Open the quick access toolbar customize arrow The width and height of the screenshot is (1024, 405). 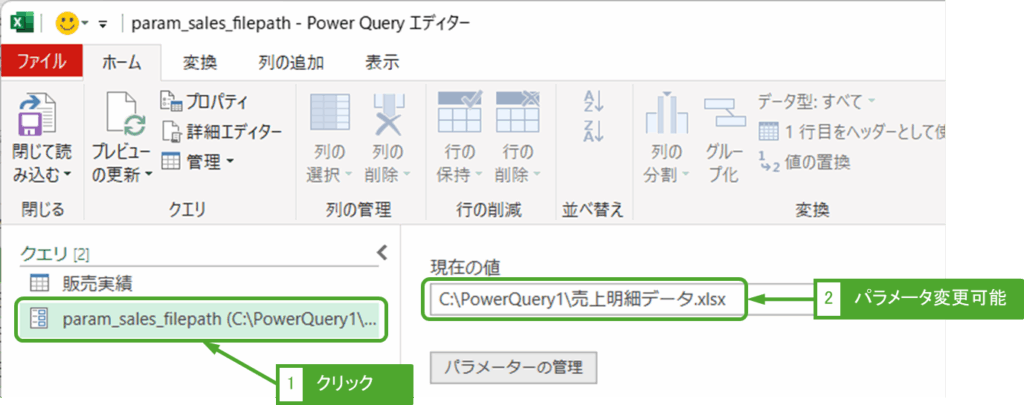103,25
